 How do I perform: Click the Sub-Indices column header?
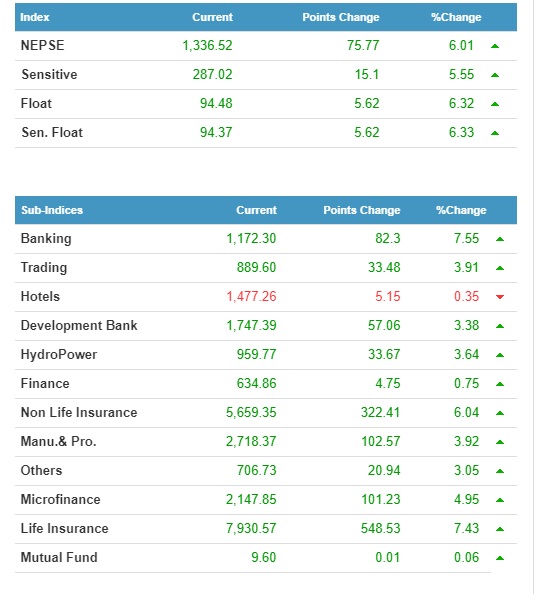point(52,210)
